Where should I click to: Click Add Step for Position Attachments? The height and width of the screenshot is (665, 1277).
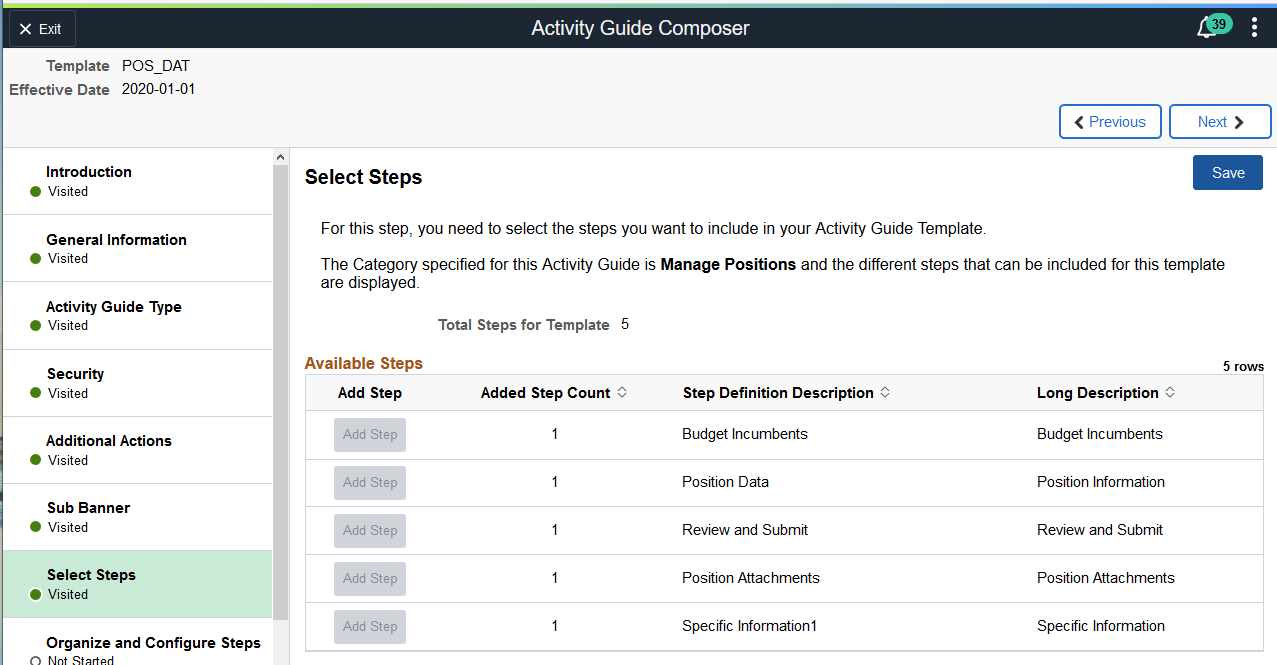click(x=370, y=579)
